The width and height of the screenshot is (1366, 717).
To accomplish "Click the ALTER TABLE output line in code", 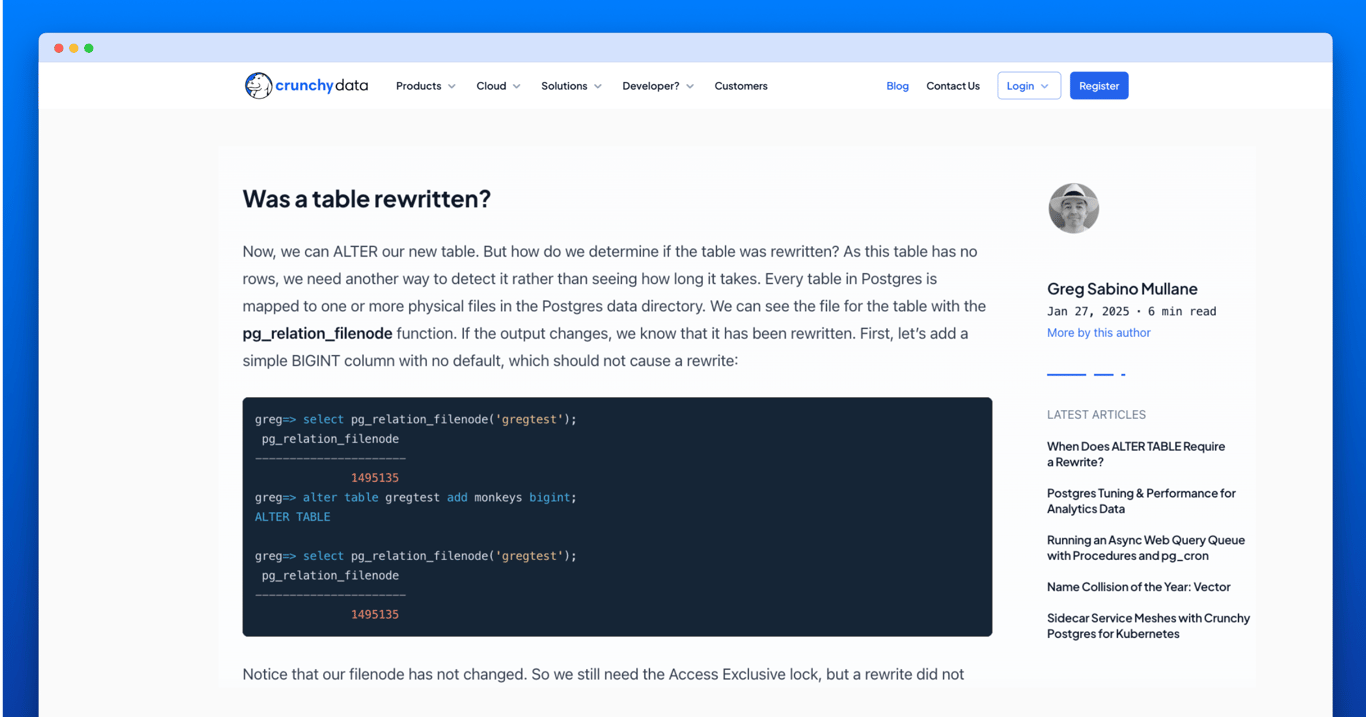I will (x=292, y=517).
